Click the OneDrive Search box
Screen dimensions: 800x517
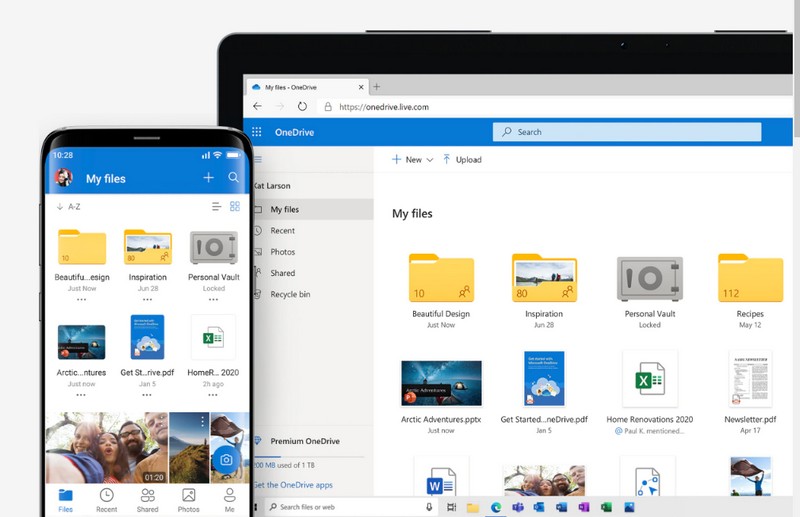(x=627, y=132)
